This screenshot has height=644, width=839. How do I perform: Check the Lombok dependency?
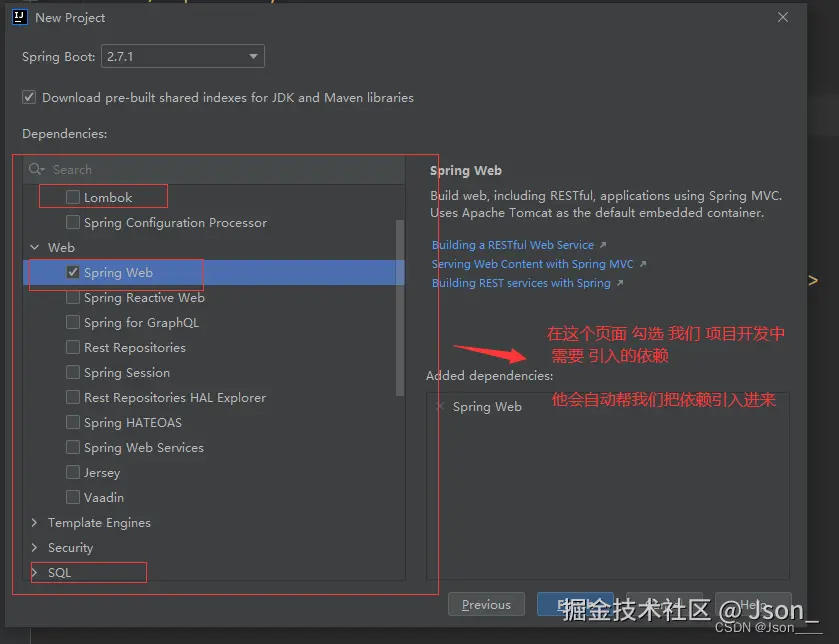[73, 197]
